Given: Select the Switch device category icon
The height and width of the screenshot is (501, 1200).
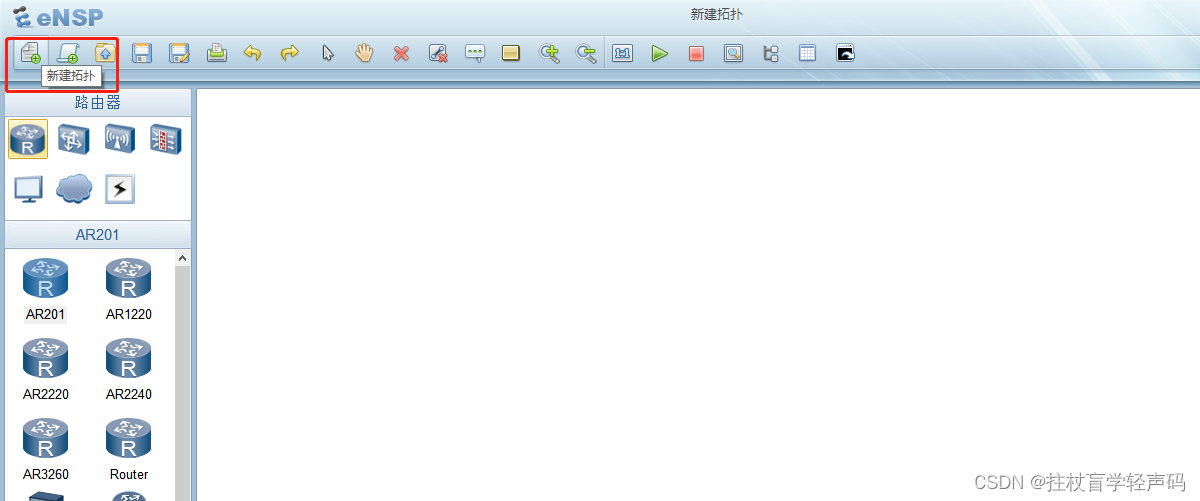Looking at the screenshot, I should pos(73,139).
